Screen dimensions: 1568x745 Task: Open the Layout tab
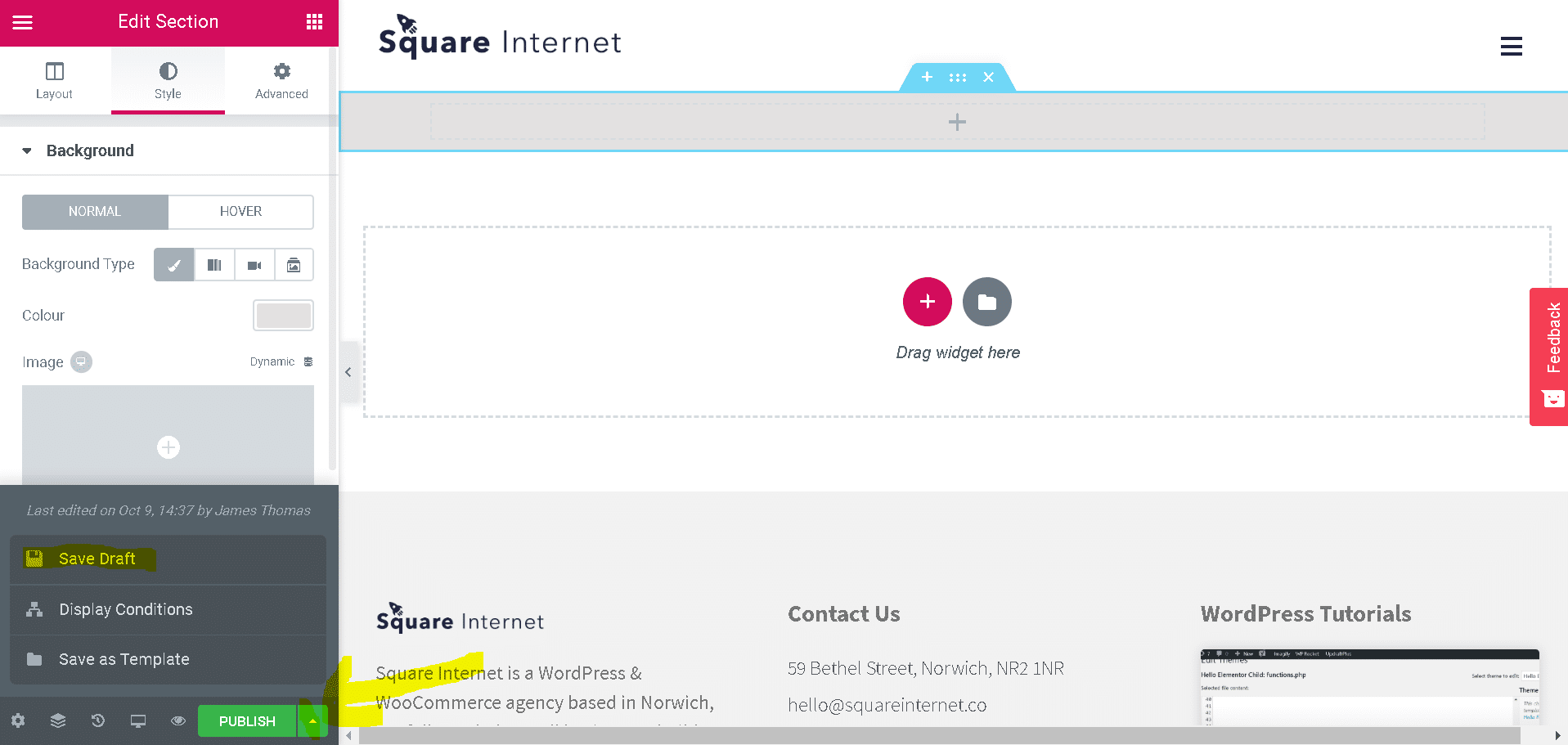point(54,79)
